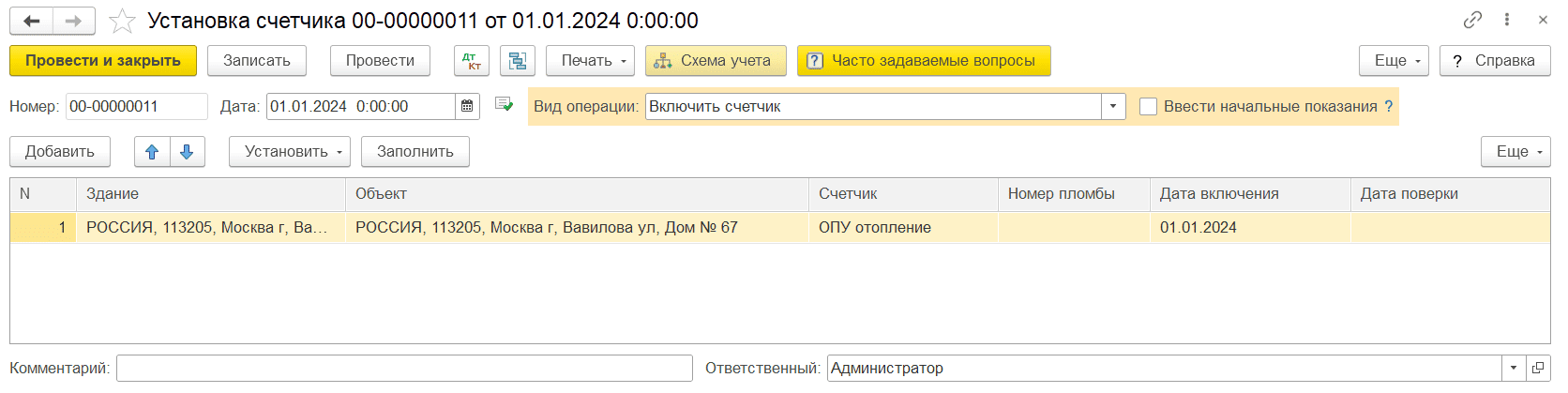1568x393 pixels.
Task: Open calendar picker for Дата field
Action: (x=467, y=107)
